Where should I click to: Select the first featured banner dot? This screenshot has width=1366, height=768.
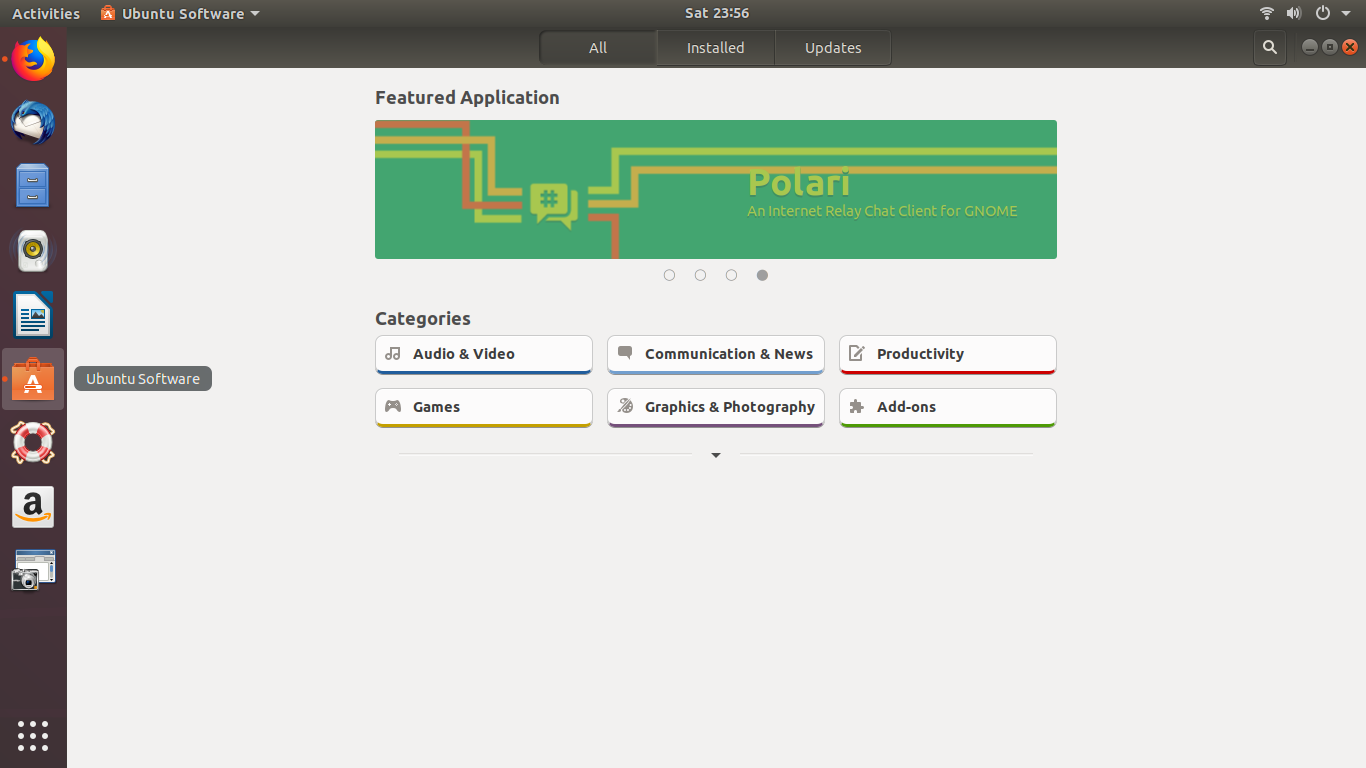(x=669, y=275)
